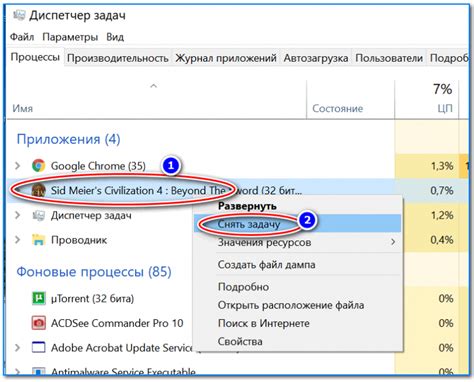Sort by the Имя column header

point(23,109)
